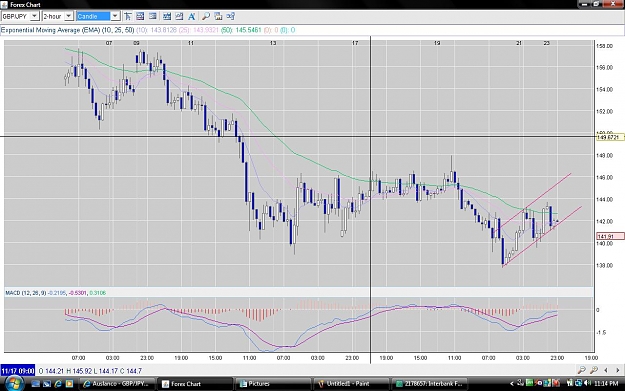
Task: Switch to the Interbank F... taskbar window
Action: click(x=429, y=384)
